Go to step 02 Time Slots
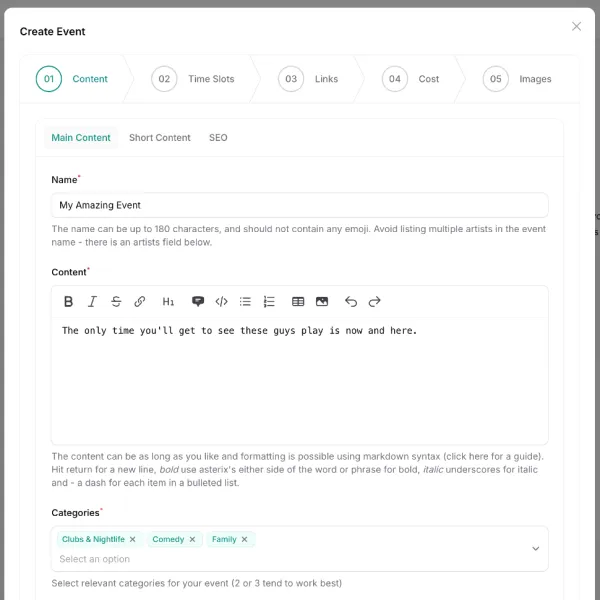This screenshot has height=600, width=600. click(192, 79)
